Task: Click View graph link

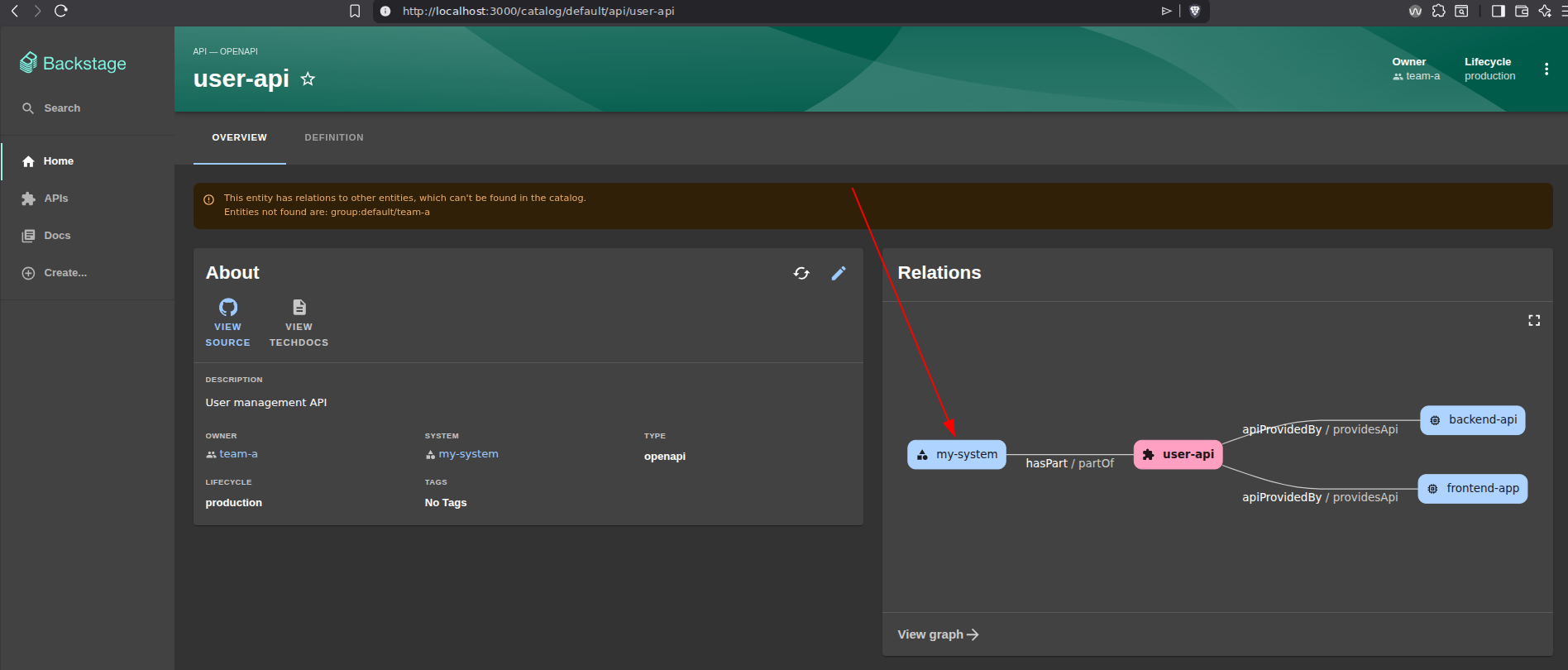Action: click(938, 634)
